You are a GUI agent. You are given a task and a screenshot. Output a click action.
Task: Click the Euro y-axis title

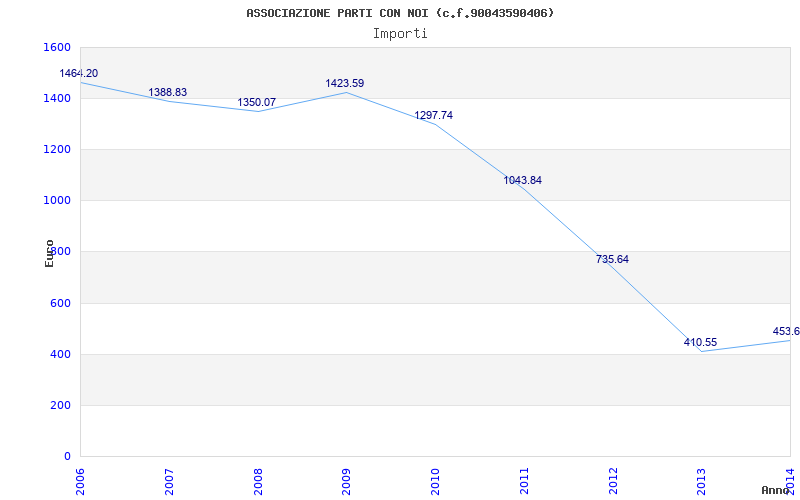point(50,252)
